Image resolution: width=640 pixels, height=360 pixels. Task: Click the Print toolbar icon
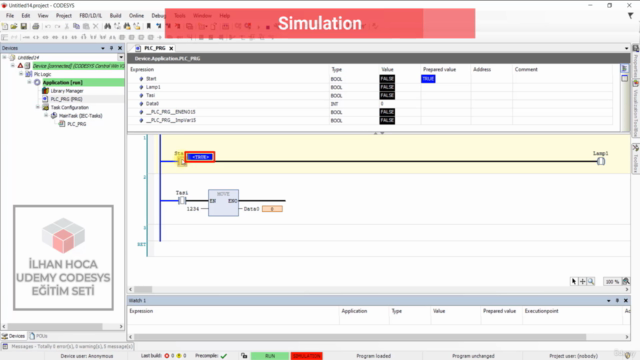click(x=36, y=27)
